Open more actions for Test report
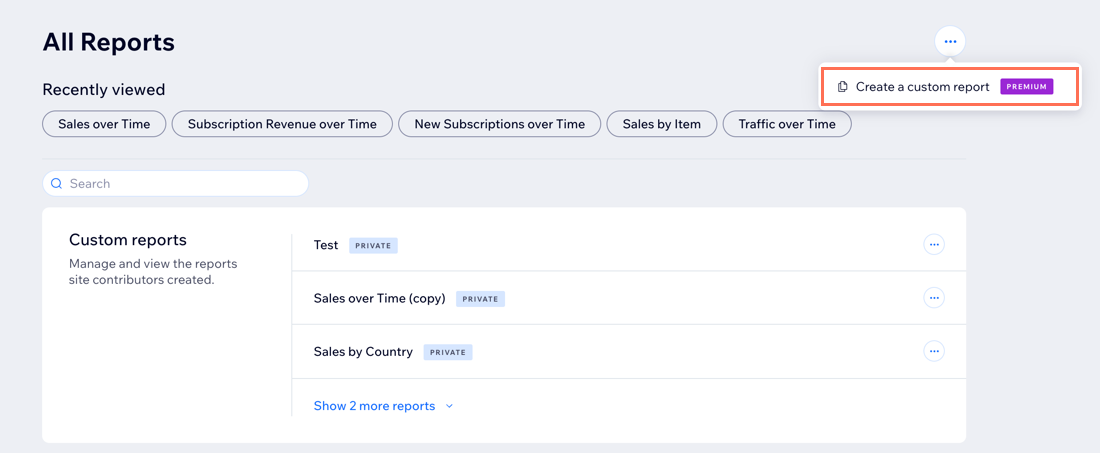 (934, 245)
